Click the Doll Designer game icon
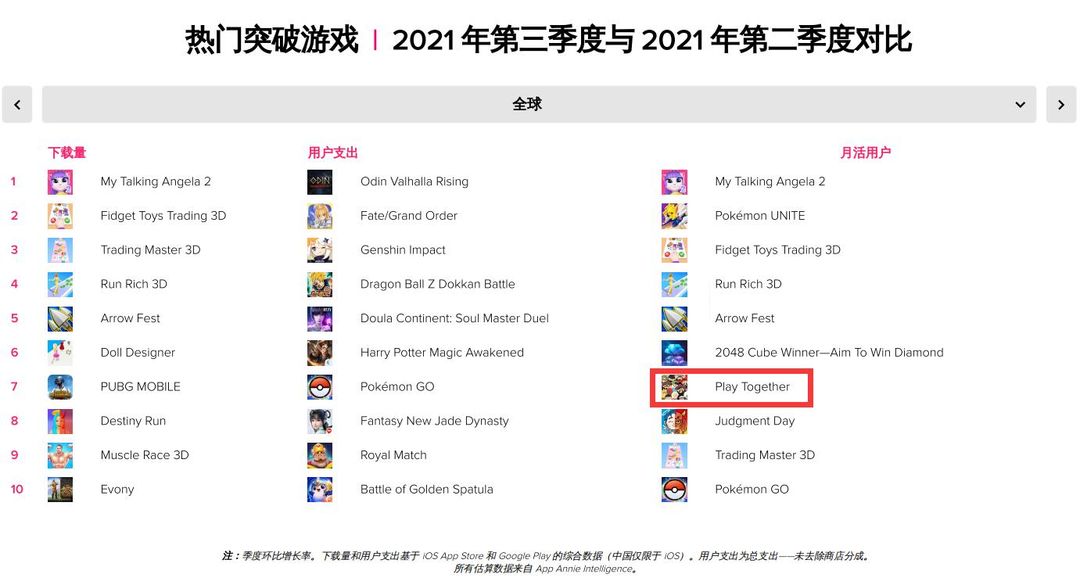1080x585 pixels. [x=60, y=353]
